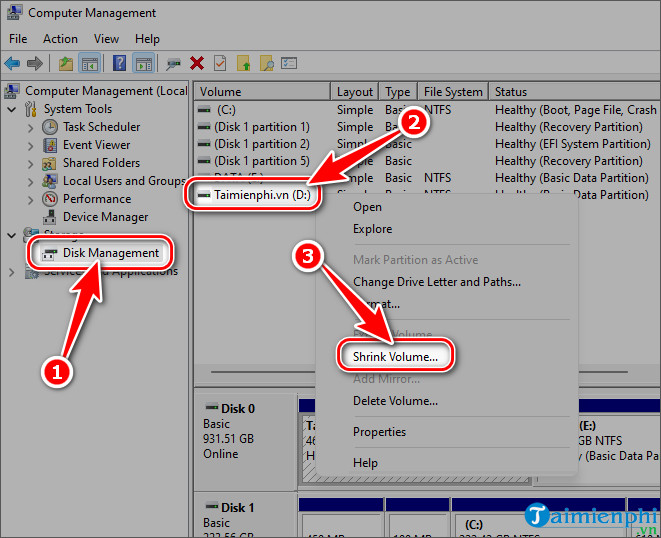
Task: Click the folder with green arrow icon
Action: 244,64
